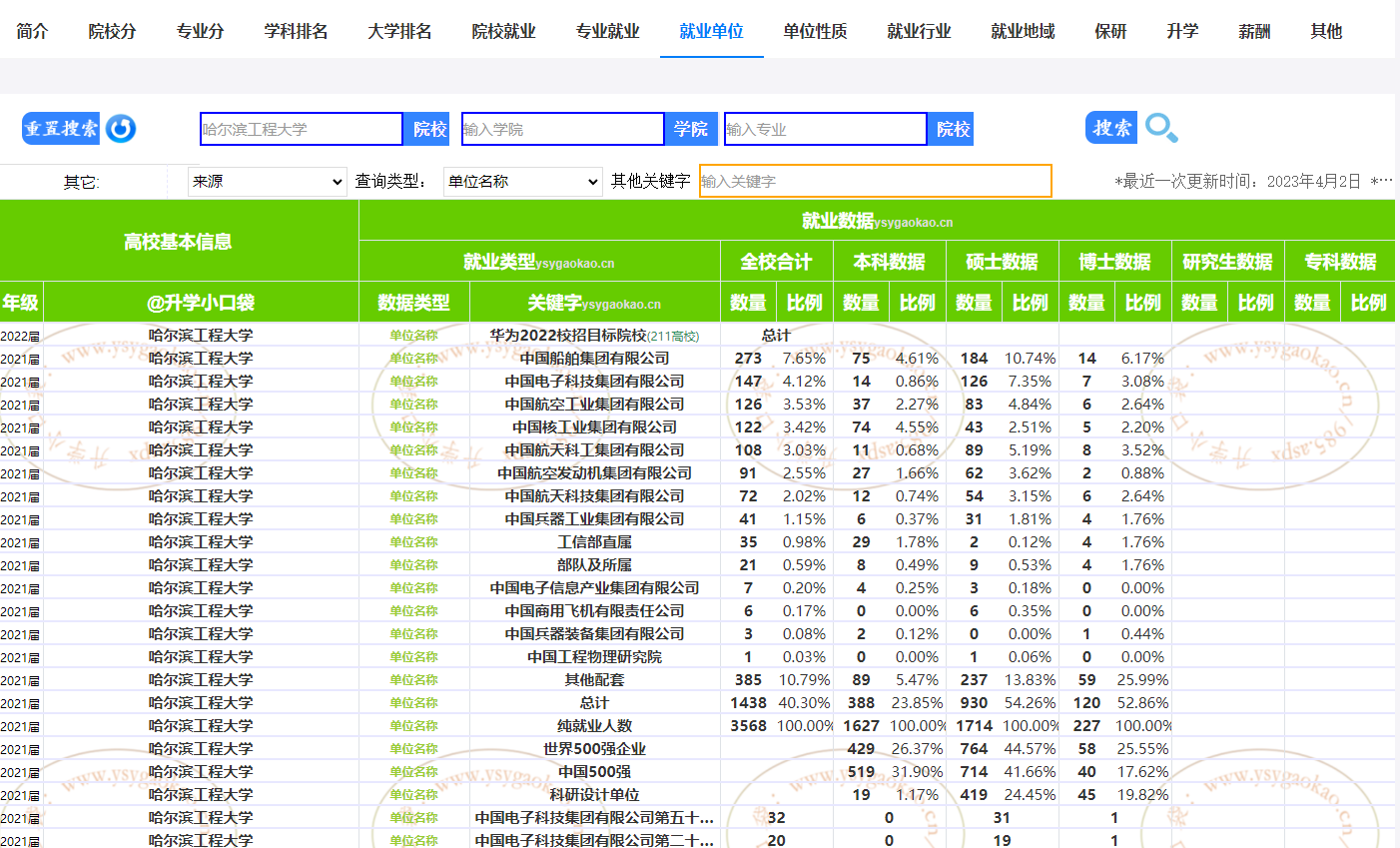Switch to the 其他 tab
1400x848 pixels.
1326,31
